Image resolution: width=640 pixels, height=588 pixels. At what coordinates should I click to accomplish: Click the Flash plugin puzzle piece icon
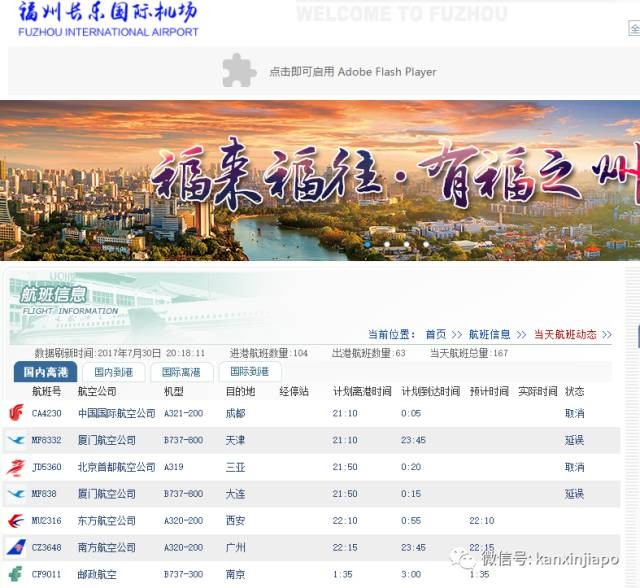click(239, 71)
